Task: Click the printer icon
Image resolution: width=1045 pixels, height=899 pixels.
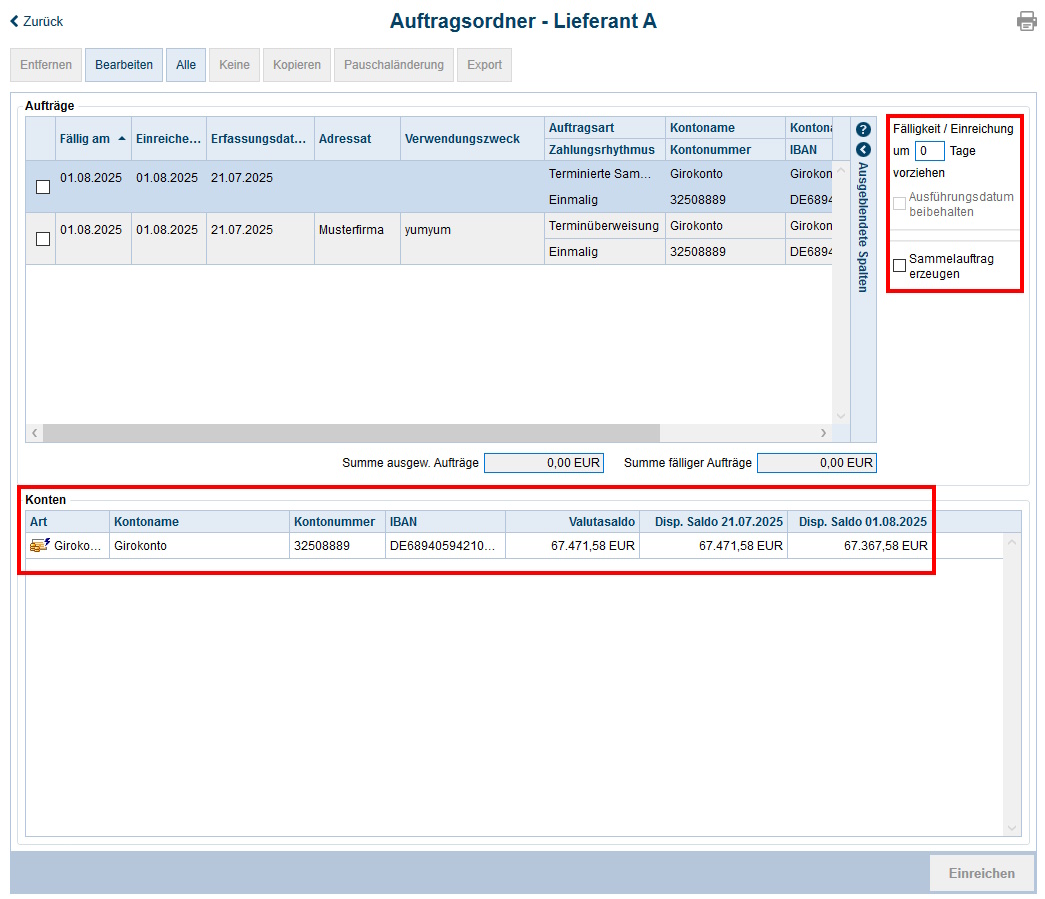Action: (1026, 21)
